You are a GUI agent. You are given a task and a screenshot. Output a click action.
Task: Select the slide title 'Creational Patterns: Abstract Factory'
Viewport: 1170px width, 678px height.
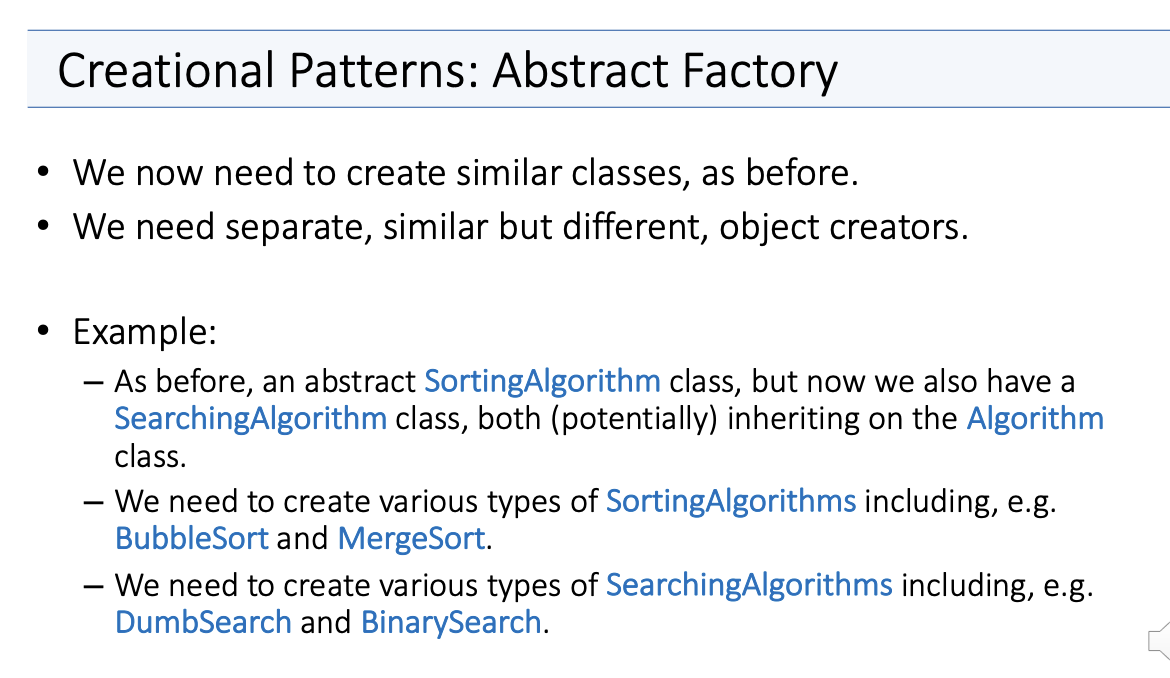click(x=448, y=71)
